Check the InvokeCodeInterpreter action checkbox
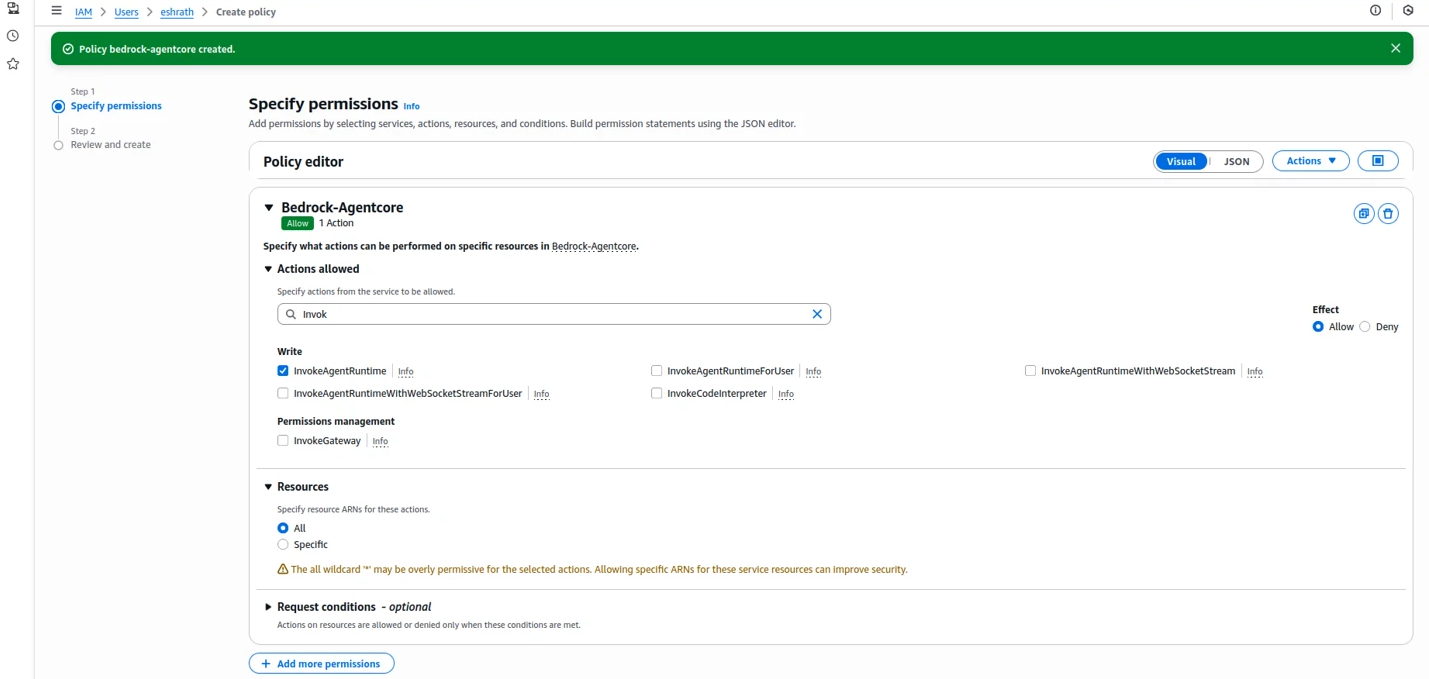The width and height of the screenshot is (1429, 679). tap(656, 393)
